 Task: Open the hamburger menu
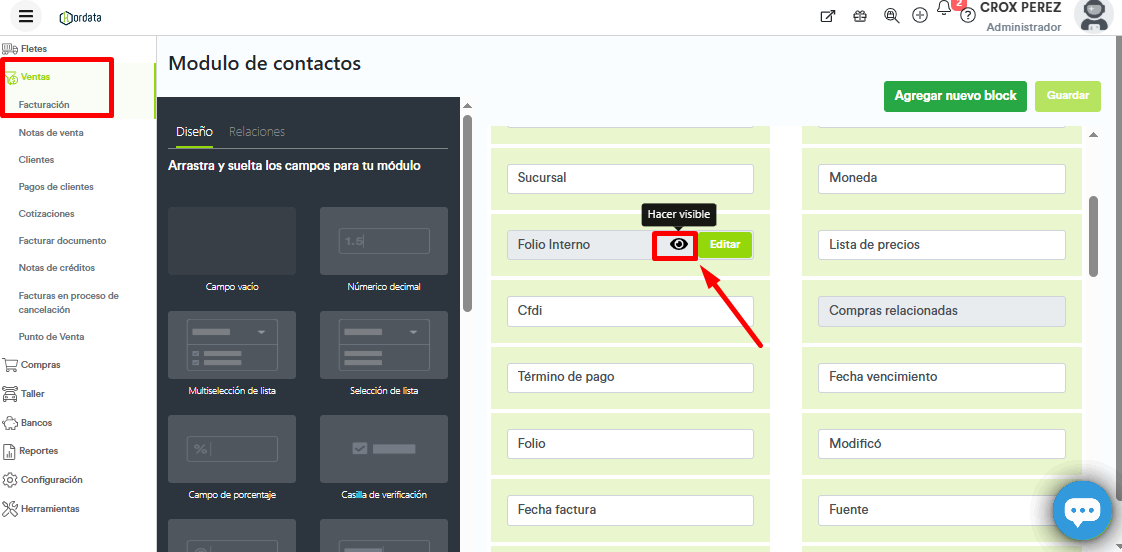pos(26,16)
